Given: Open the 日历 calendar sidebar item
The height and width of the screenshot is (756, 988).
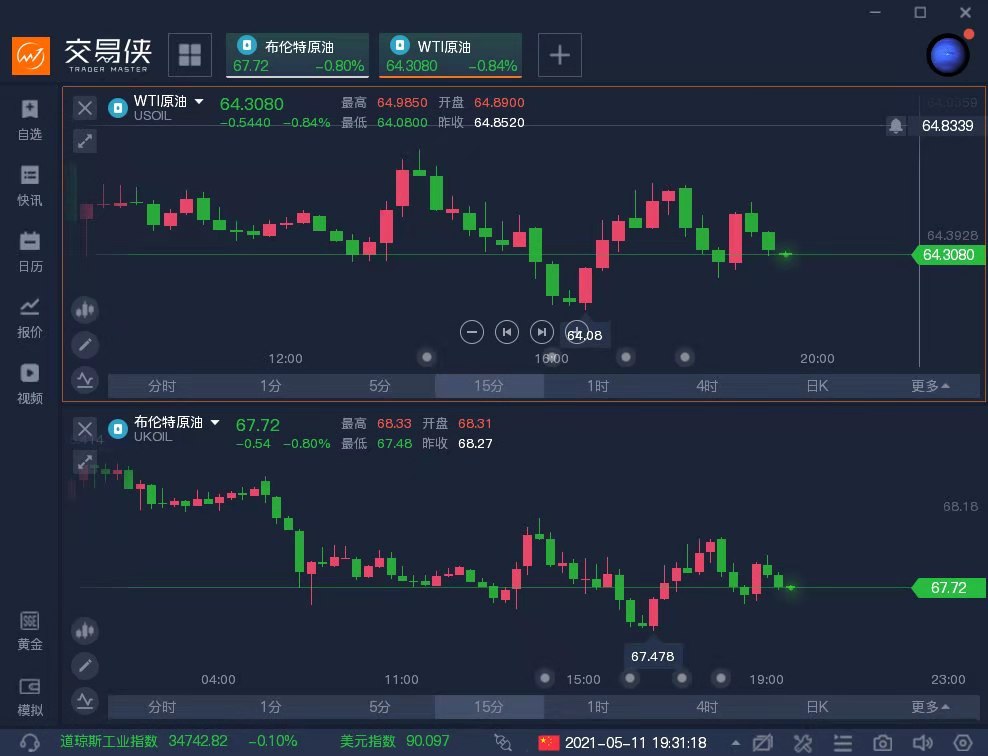Looking at the screenshot, I should pos(30,252).
